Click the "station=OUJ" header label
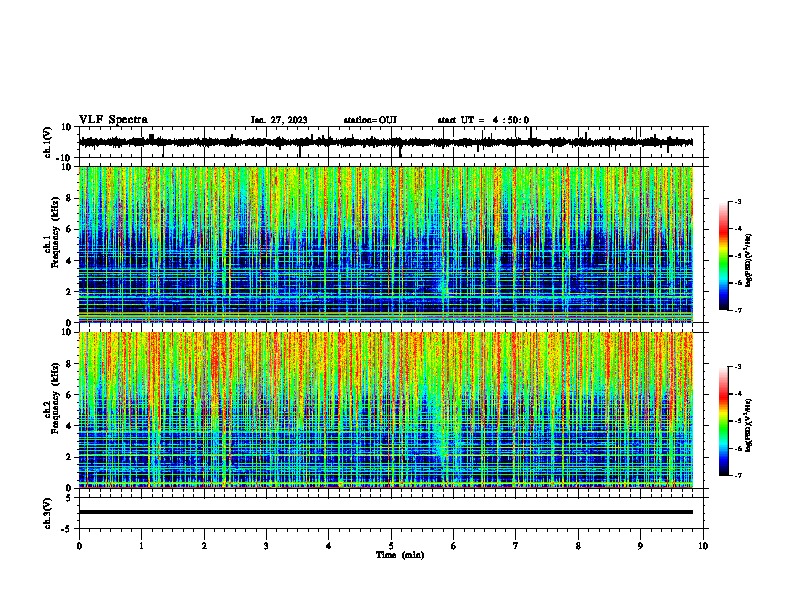The image size is (792, 612). 370,120
